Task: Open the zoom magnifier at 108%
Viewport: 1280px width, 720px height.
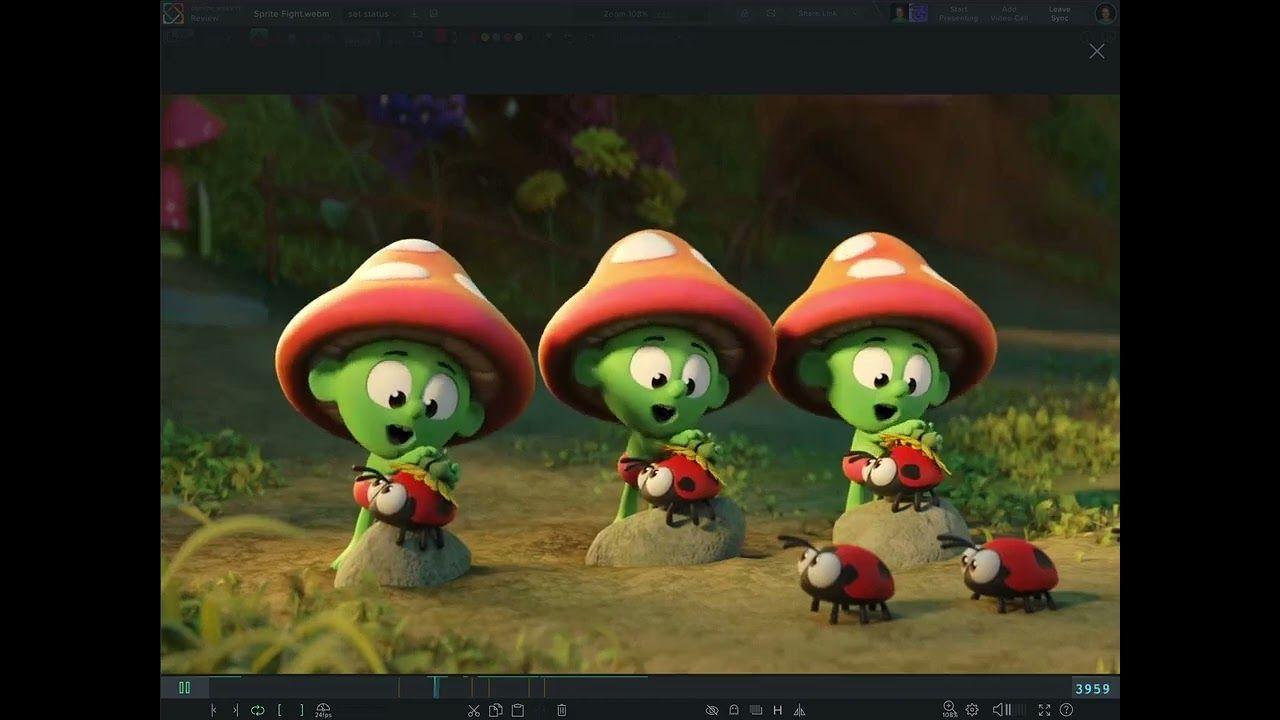Action: coord(949,709)
